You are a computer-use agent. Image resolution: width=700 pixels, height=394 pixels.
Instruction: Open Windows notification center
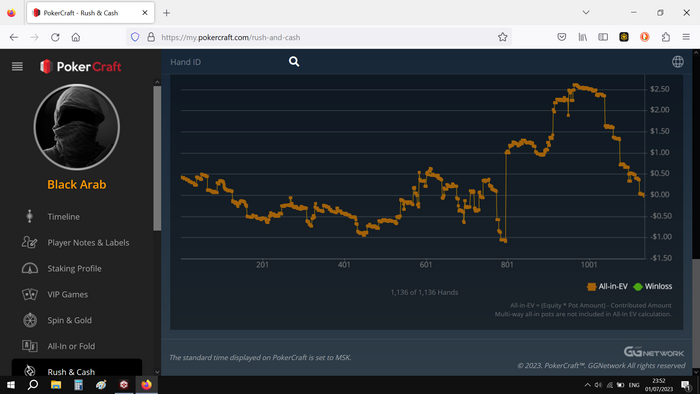pos(686,385)
